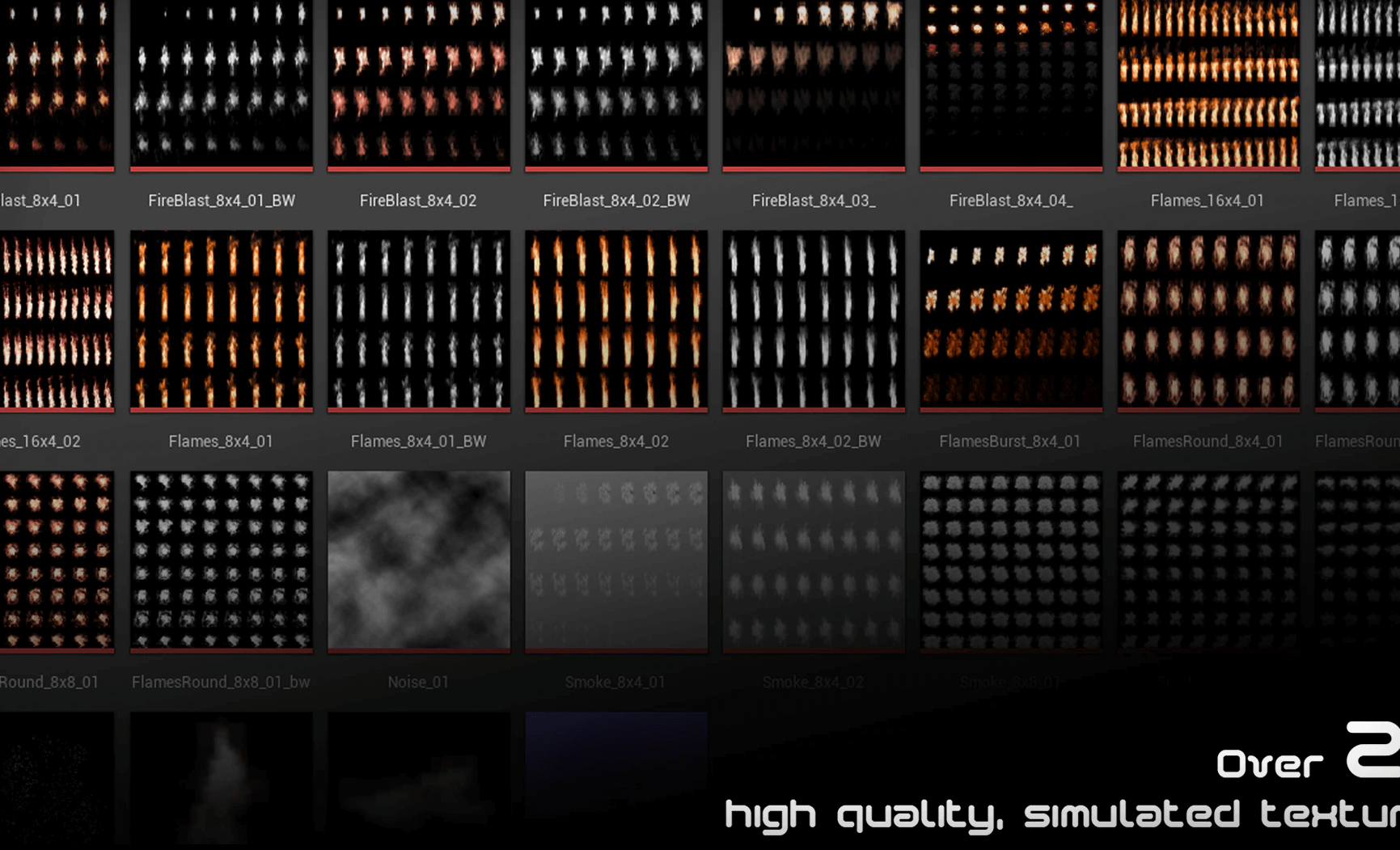The height and width of the screenshot is (850, 1400).
Task: Select the Smoke_8x8_01 thumbnail
Action: 1010,561
